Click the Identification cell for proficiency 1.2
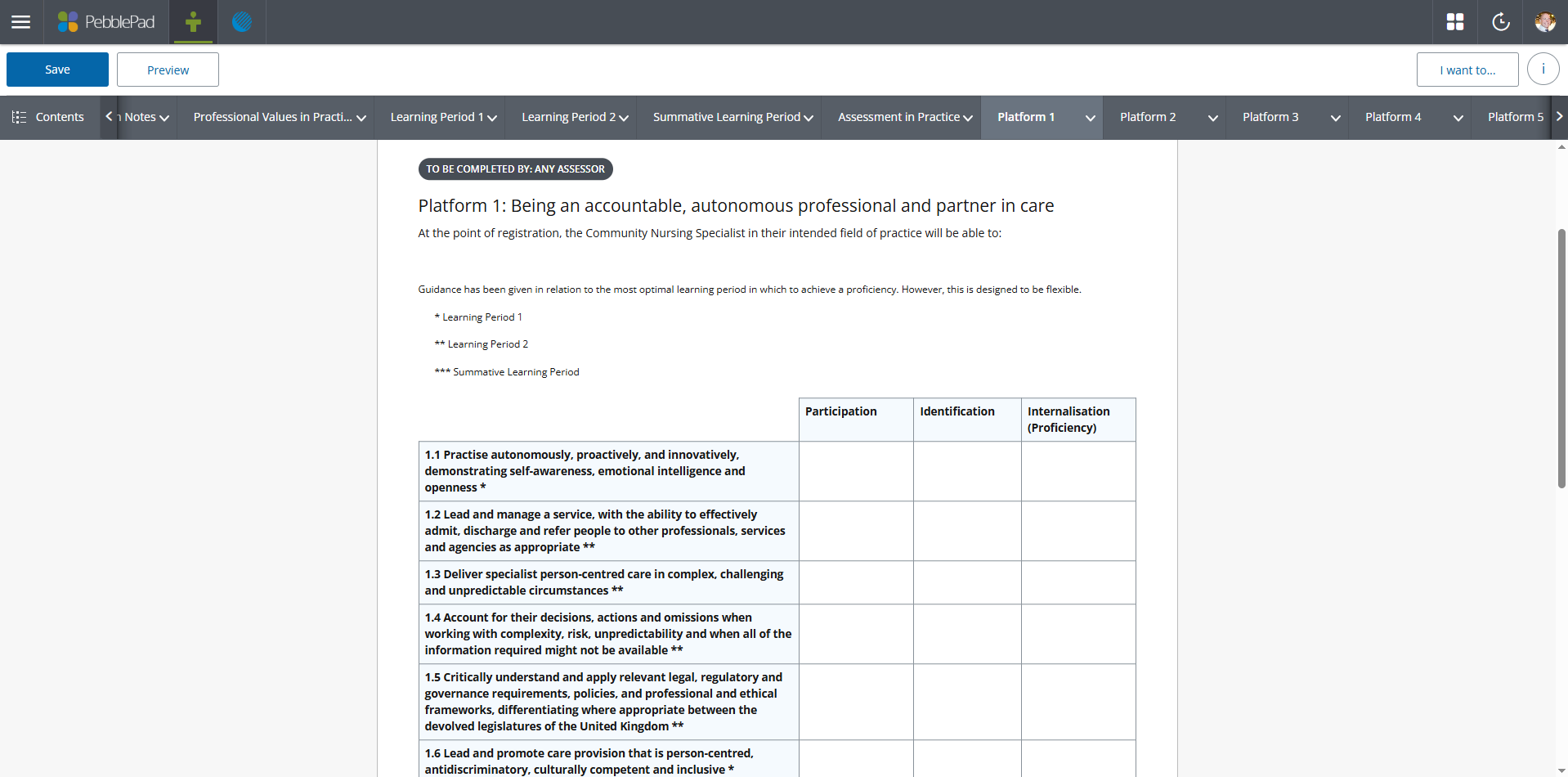The image size is (1568, 777). [x=967, y=531]
